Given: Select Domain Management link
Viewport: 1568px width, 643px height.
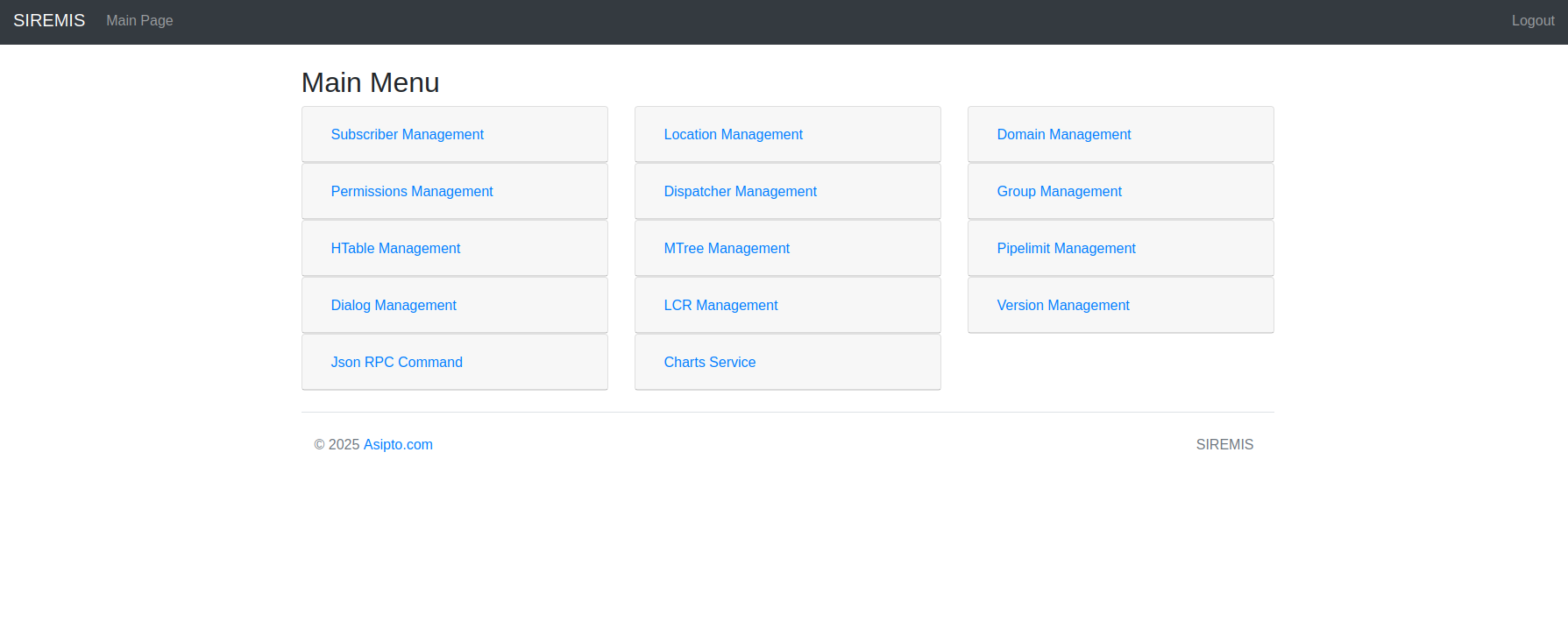Looking at the screenshot, I should click(1063, 134).
